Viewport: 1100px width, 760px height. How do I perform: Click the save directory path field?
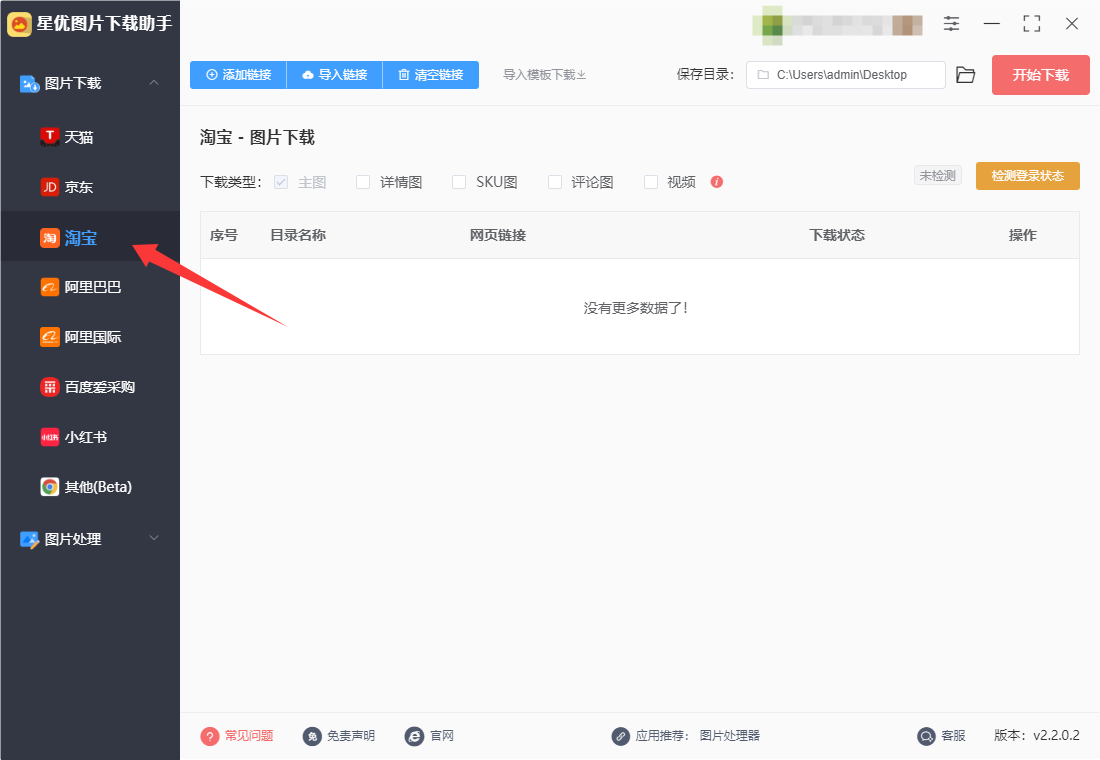tap(845, 75)
